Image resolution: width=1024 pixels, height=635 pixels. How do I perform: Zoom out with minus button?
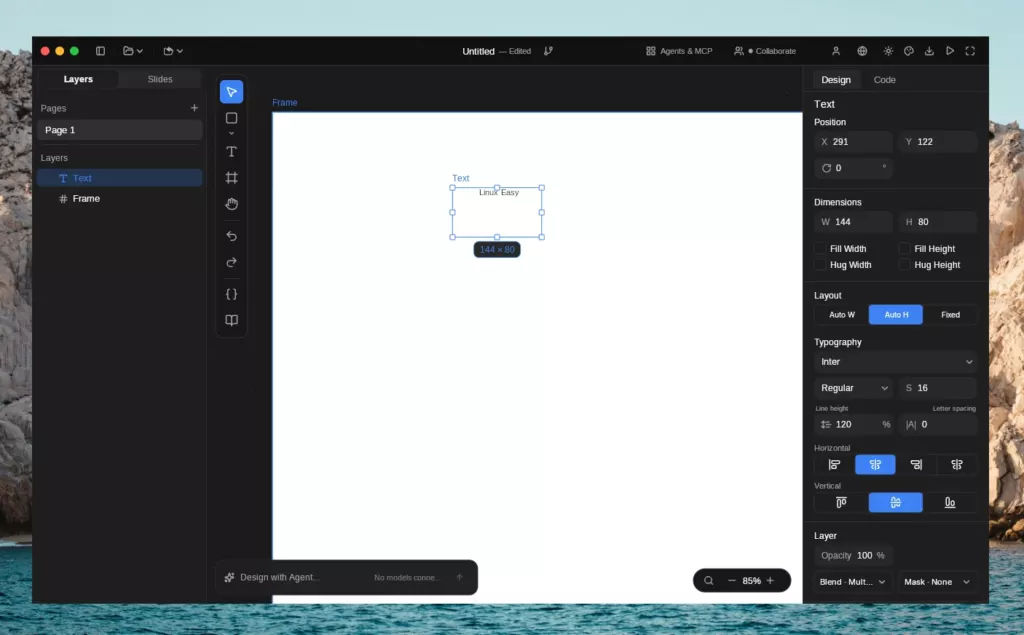point(731,580)
